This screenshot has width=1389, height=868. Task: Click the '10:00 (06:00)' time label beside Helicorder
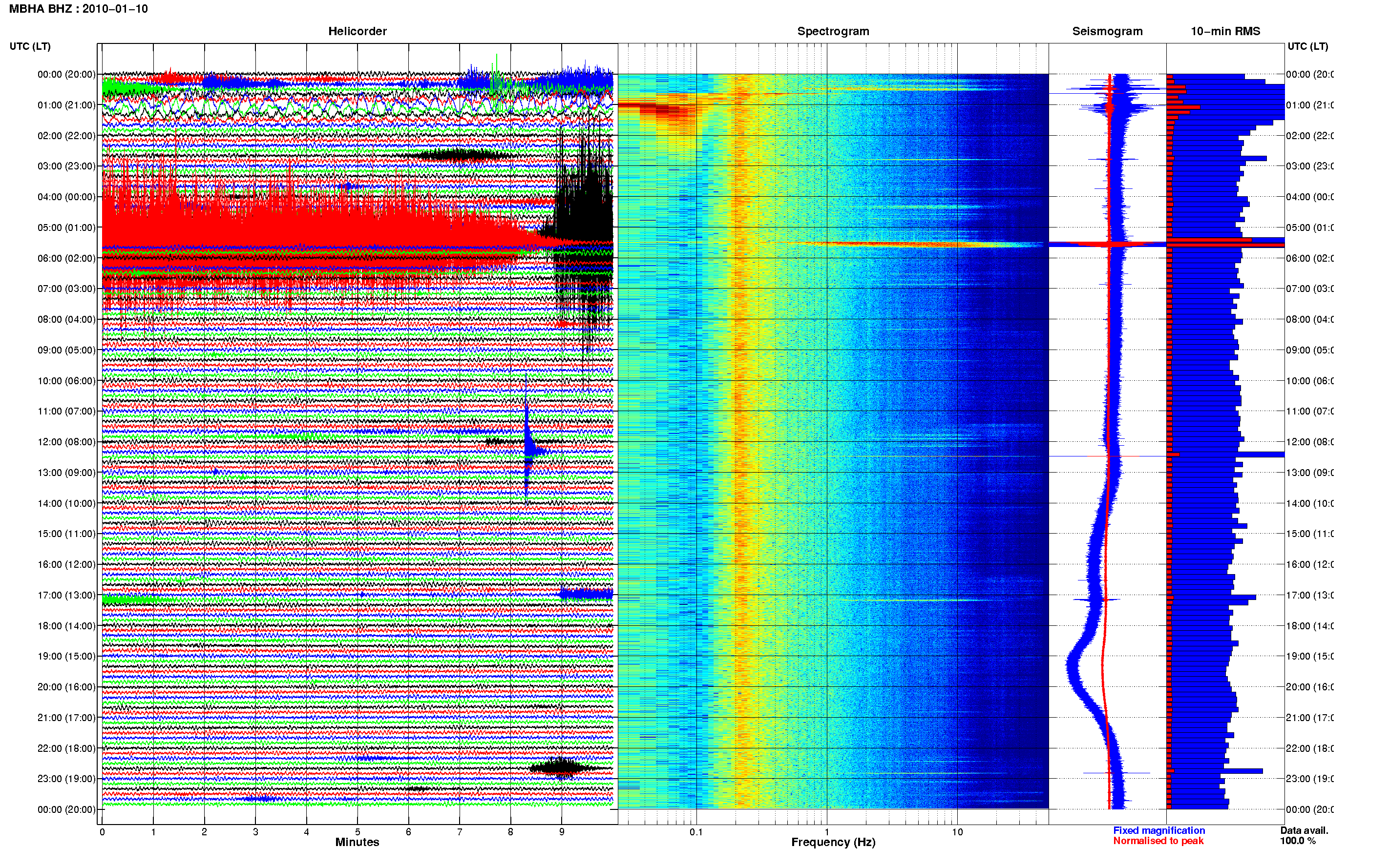point(66,381)
